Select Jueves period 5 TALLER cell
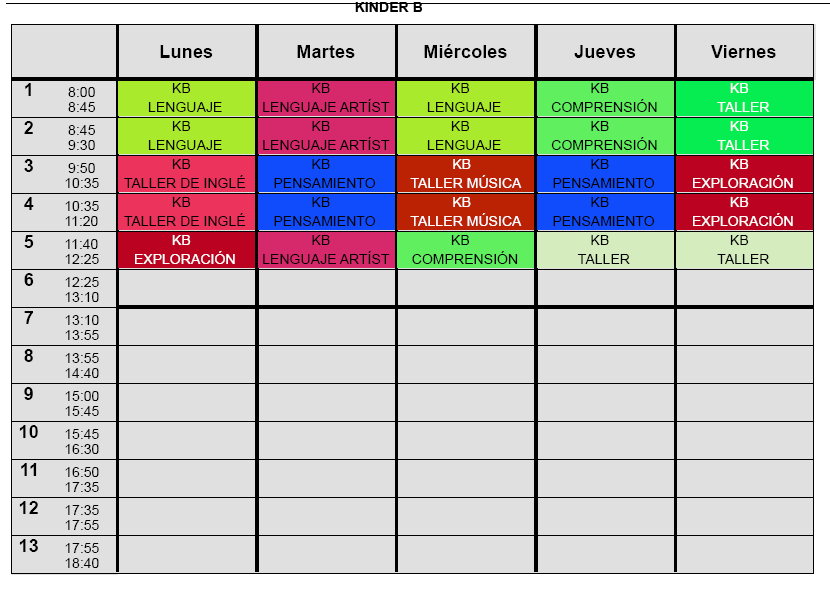830x589 pixels. point(605,250)
